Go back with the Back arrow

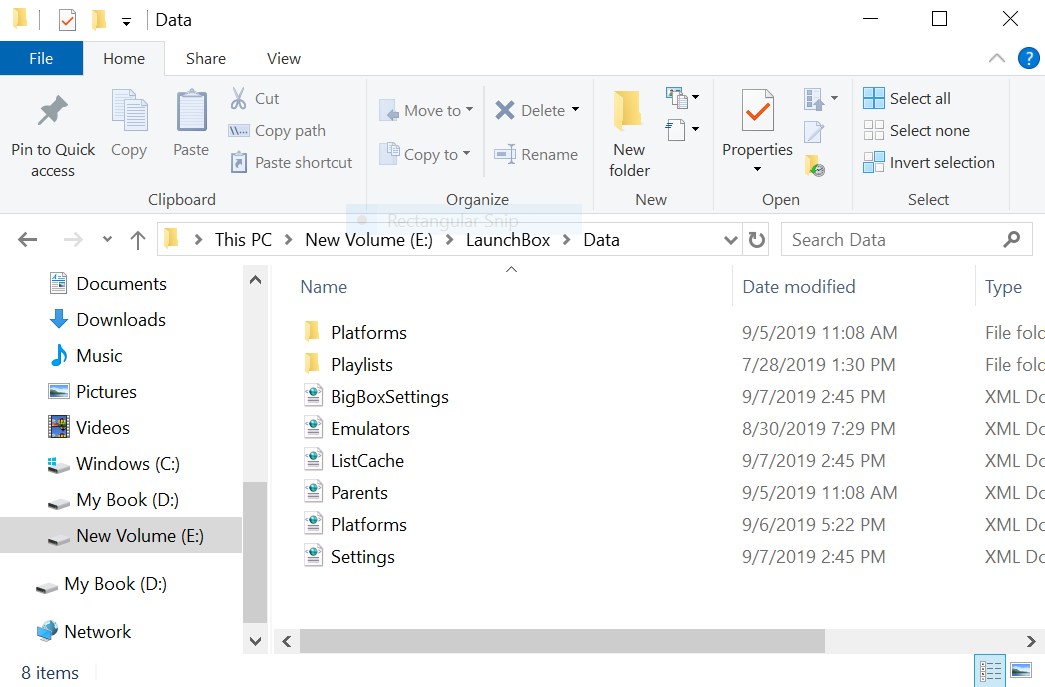[x=27, y=240]
